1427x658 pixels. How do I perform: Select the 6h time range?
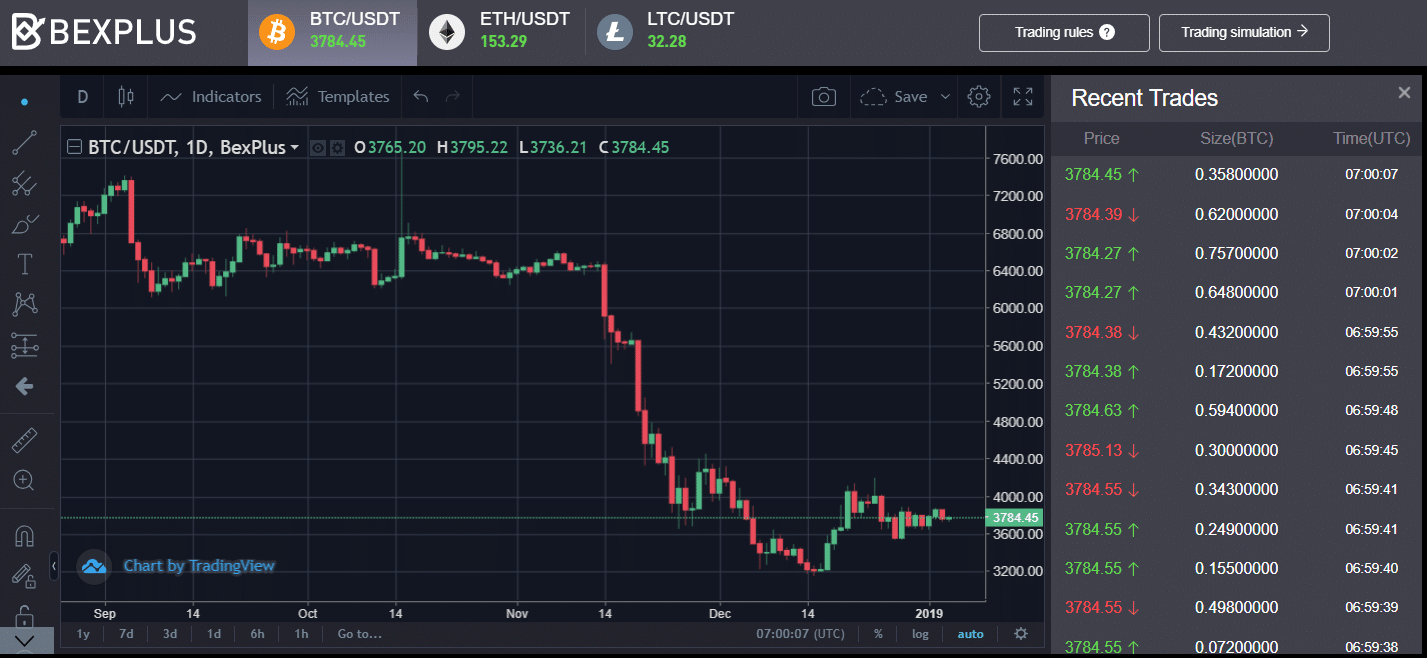coord(257,634)
